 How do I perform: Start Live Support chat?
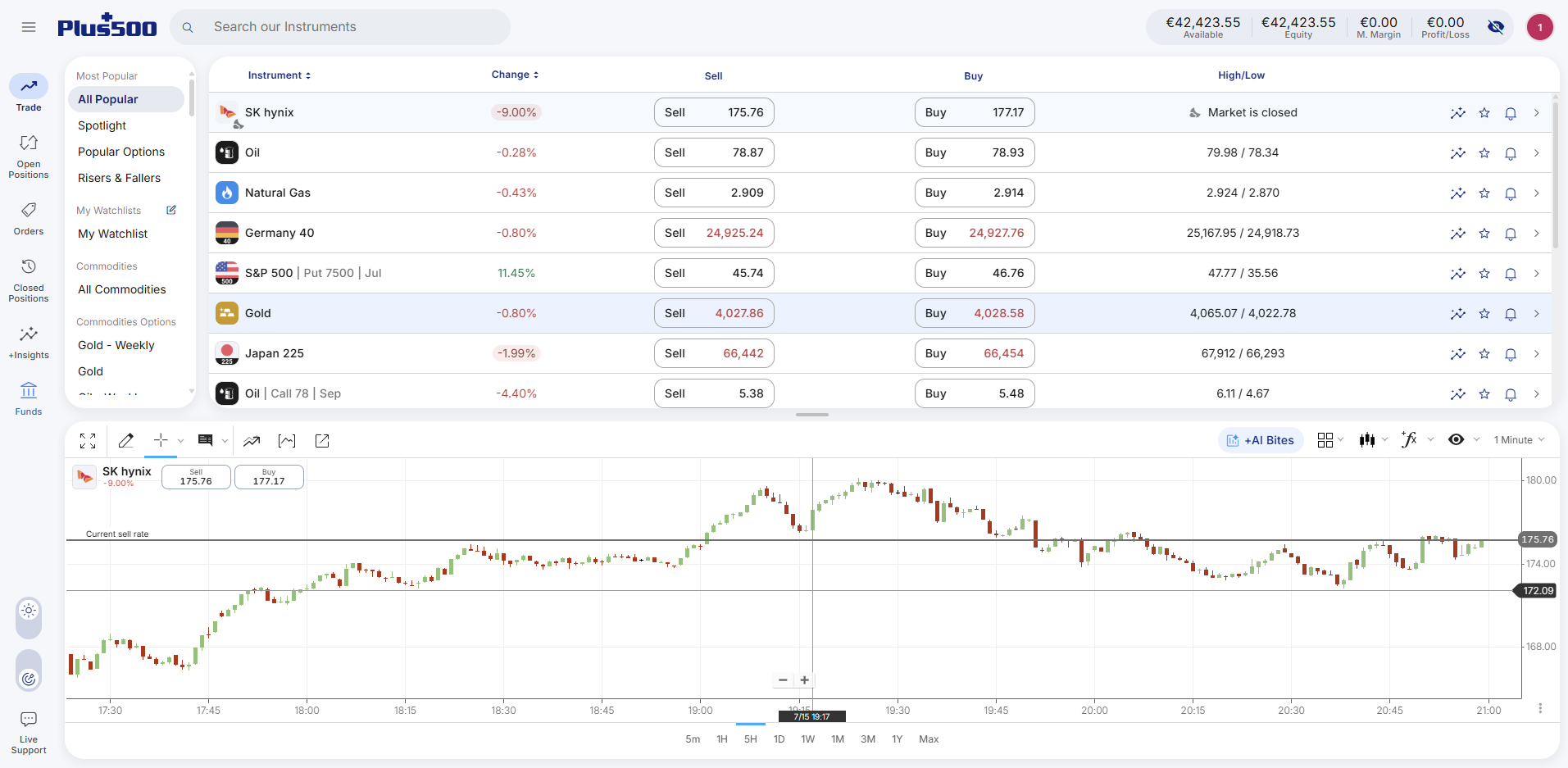pyautogui.click(x=29, y=732)
